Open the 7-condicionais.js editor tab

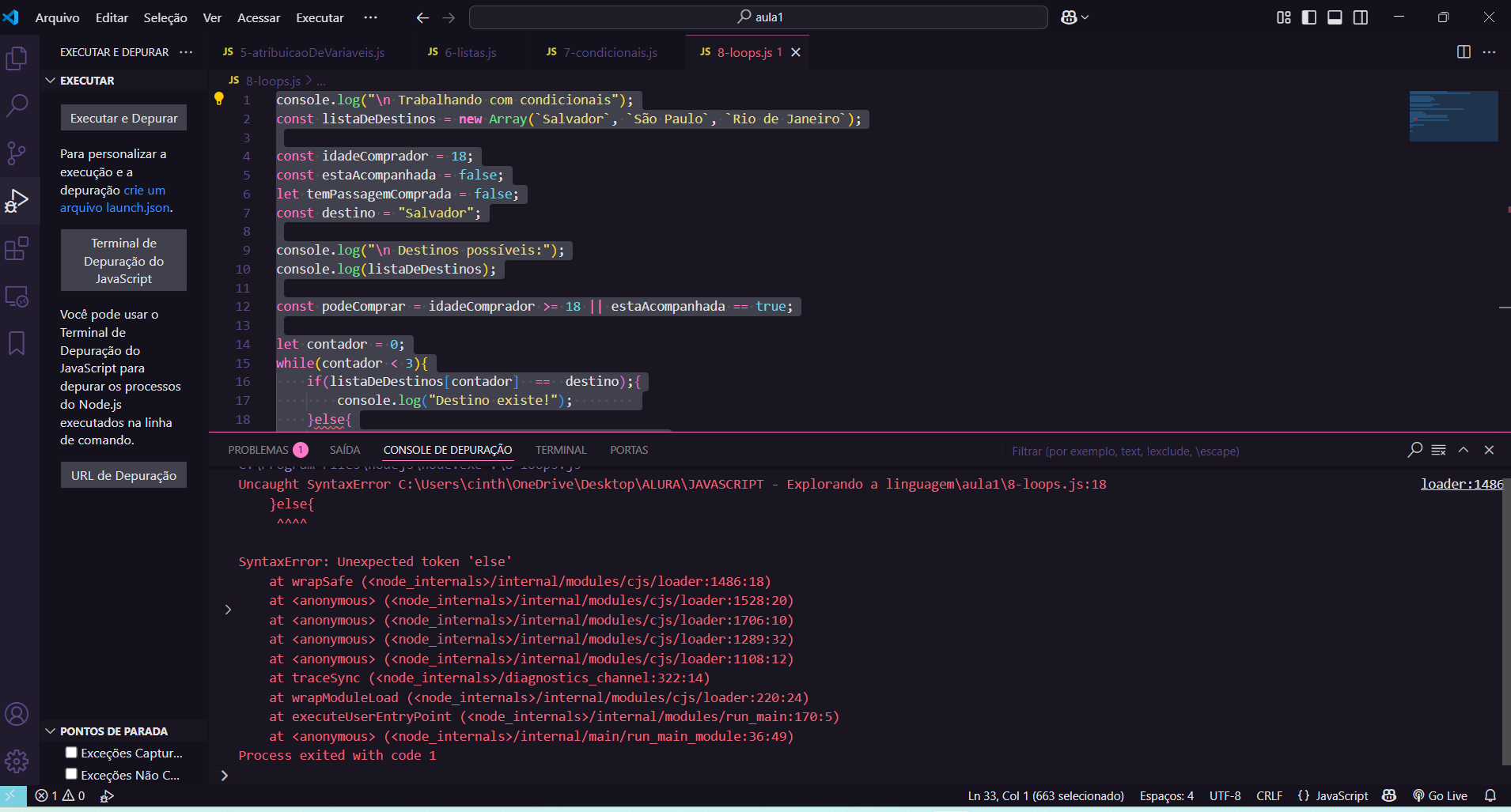coord(609,52)
